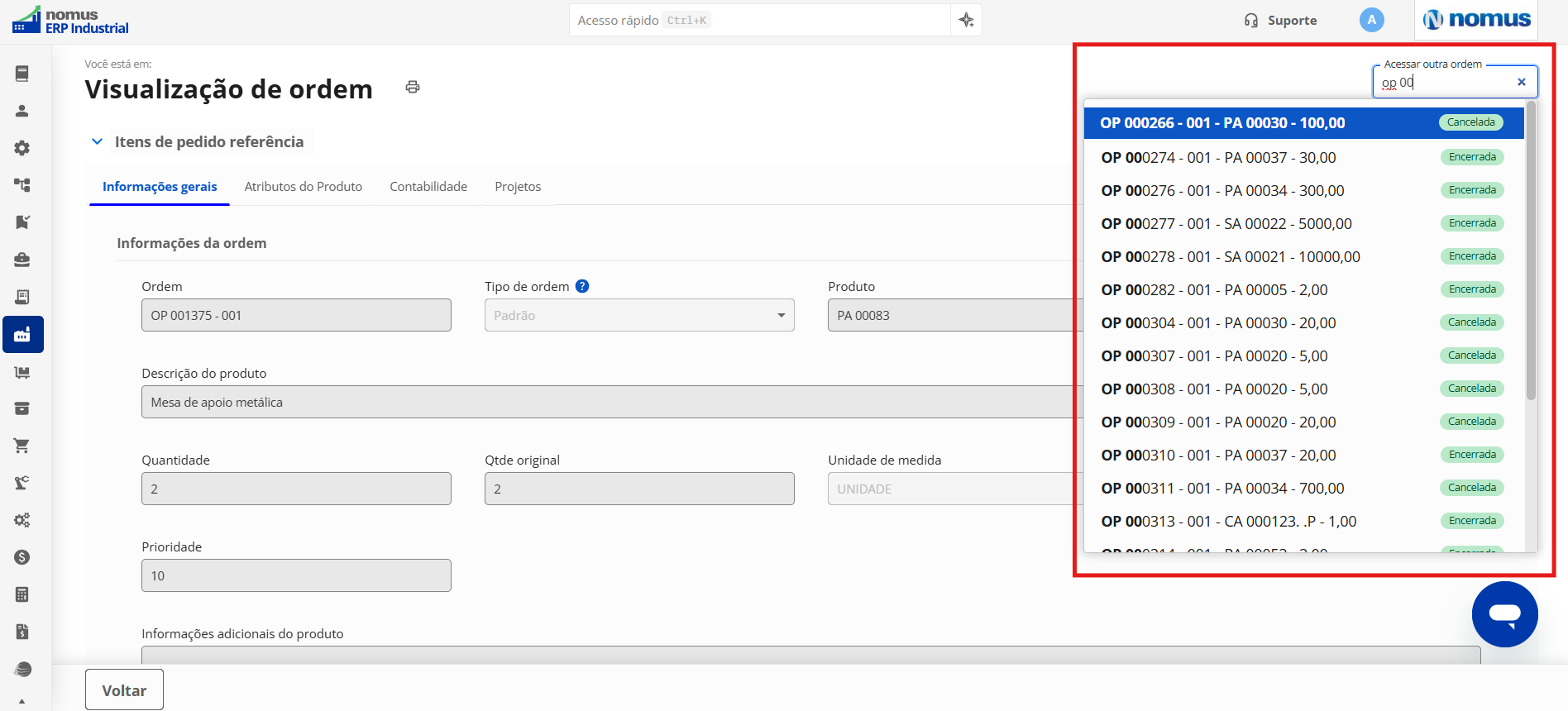Select order OP 000276 - 001 - PA 00034
This screenshot has width=1568, height=711.
coord(1304,190)
